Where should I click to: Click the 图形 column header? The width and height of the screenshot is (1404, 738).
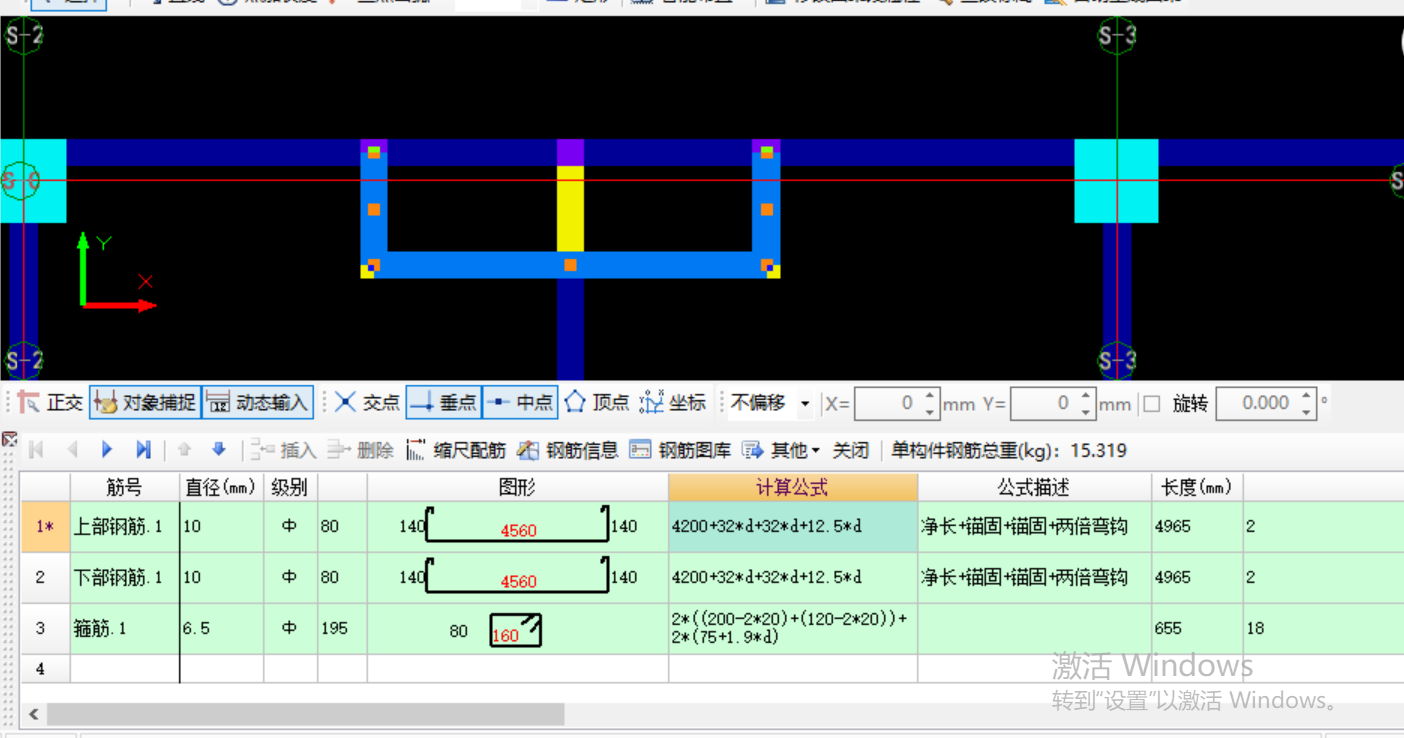[x=518, y=487]
